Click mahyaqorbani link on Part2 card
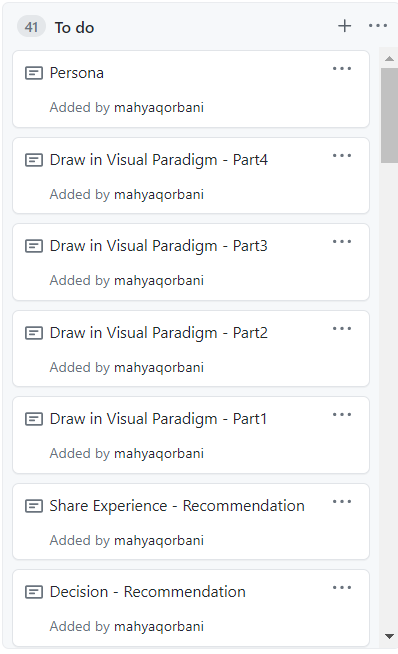The height and width of the screenshot is (654, 398). pyautogui.click(x=159, y=367)
